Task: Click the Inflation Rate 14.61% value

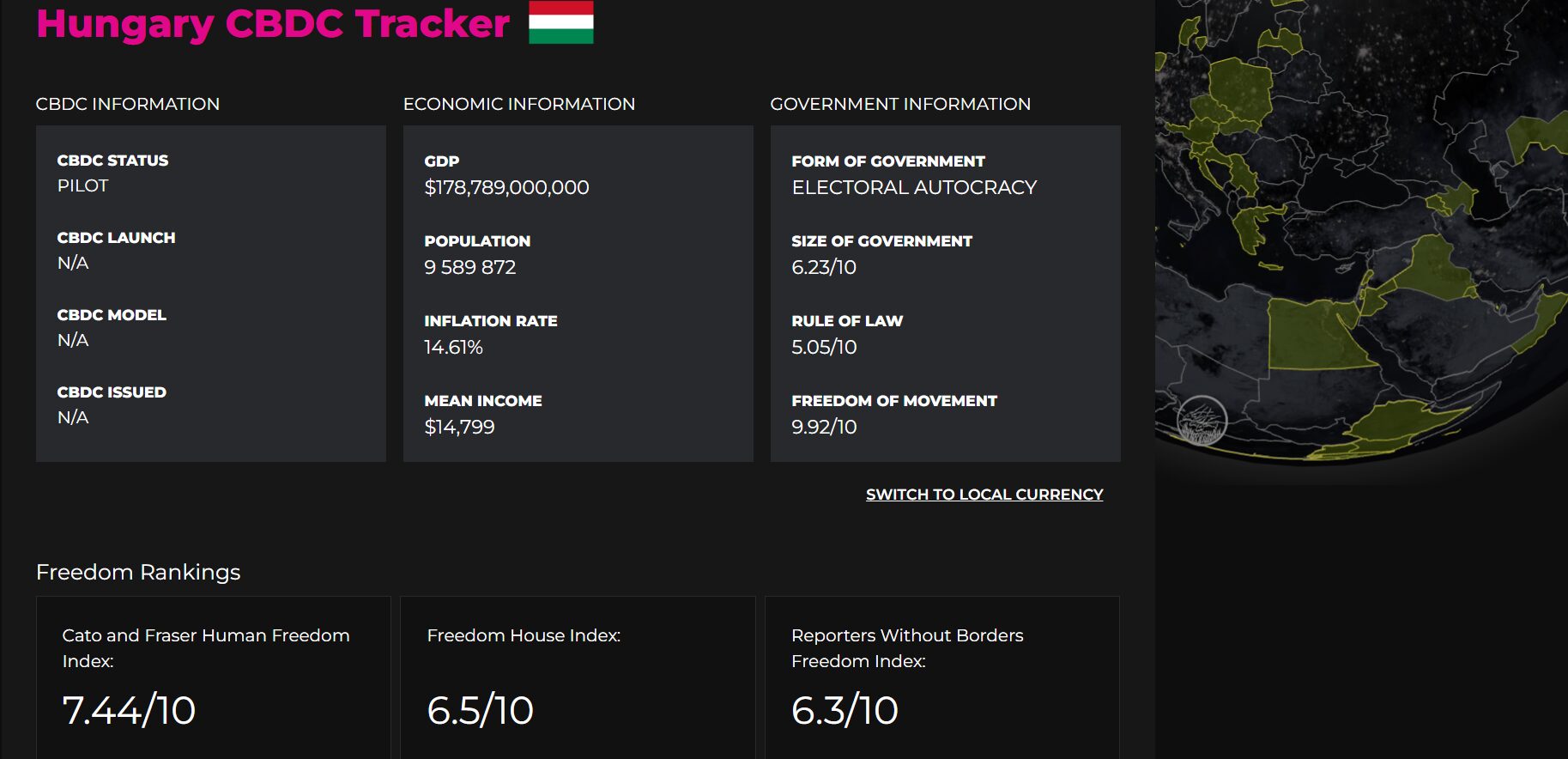Action: click(453, 347)
